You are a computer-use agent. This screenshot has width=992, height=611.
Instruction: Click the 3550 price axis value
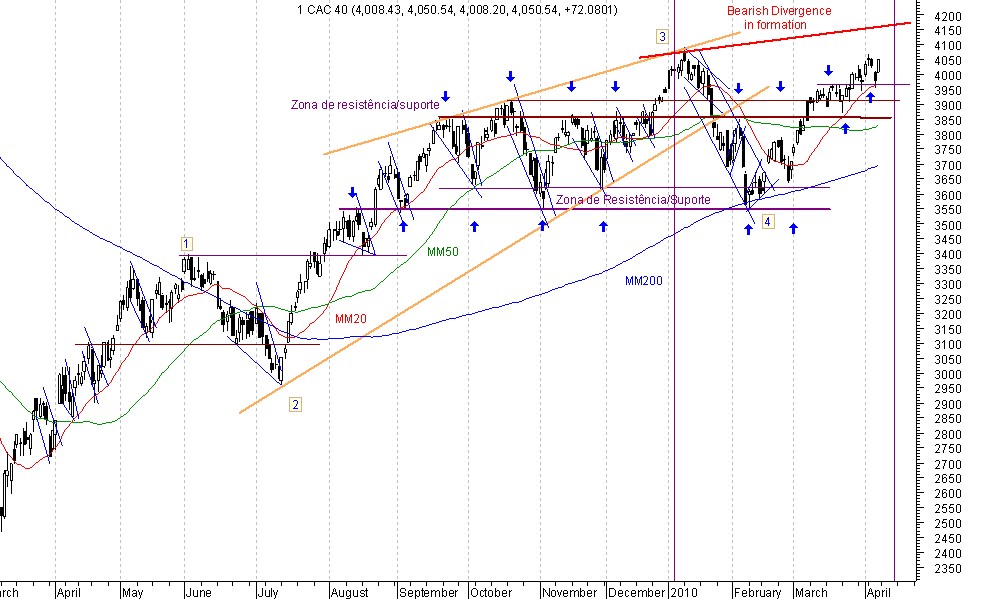point(947,210)
